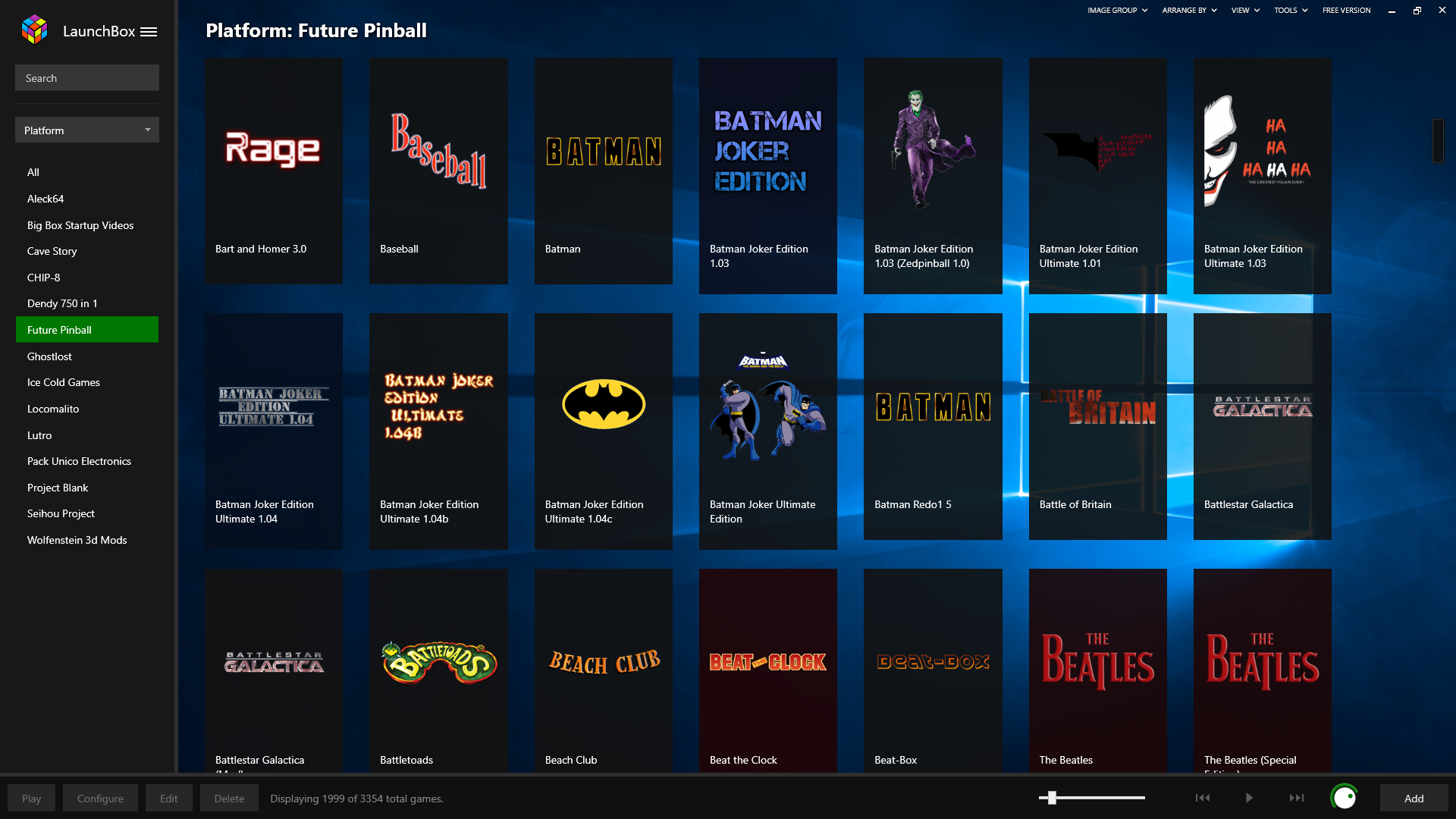
Task: Click the Delete button
Action: [x=229, y=798]
